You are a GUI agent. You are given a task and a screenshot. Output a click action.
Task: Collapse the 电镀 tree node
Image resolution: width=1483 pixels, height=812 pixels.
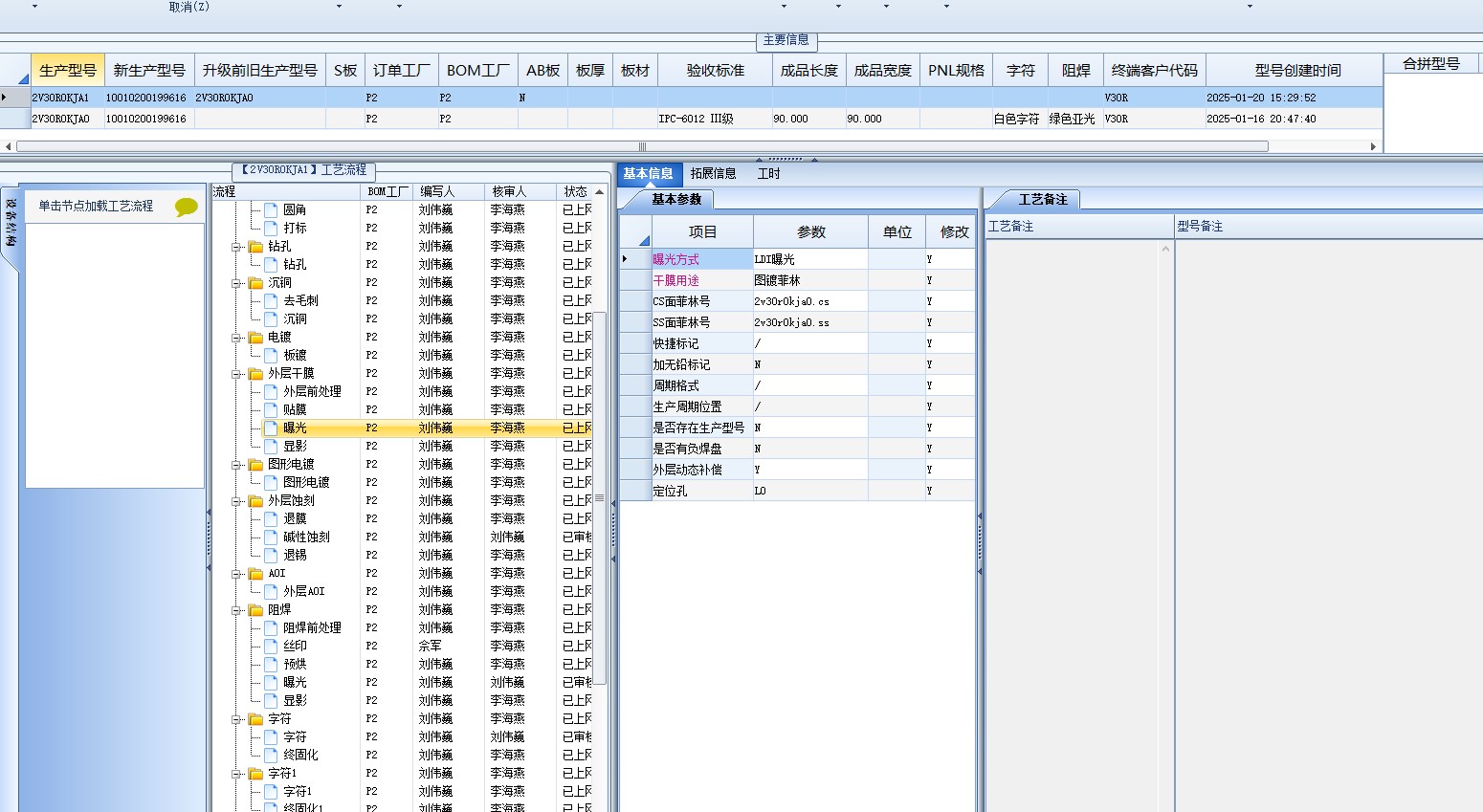[x=236, y=338]
